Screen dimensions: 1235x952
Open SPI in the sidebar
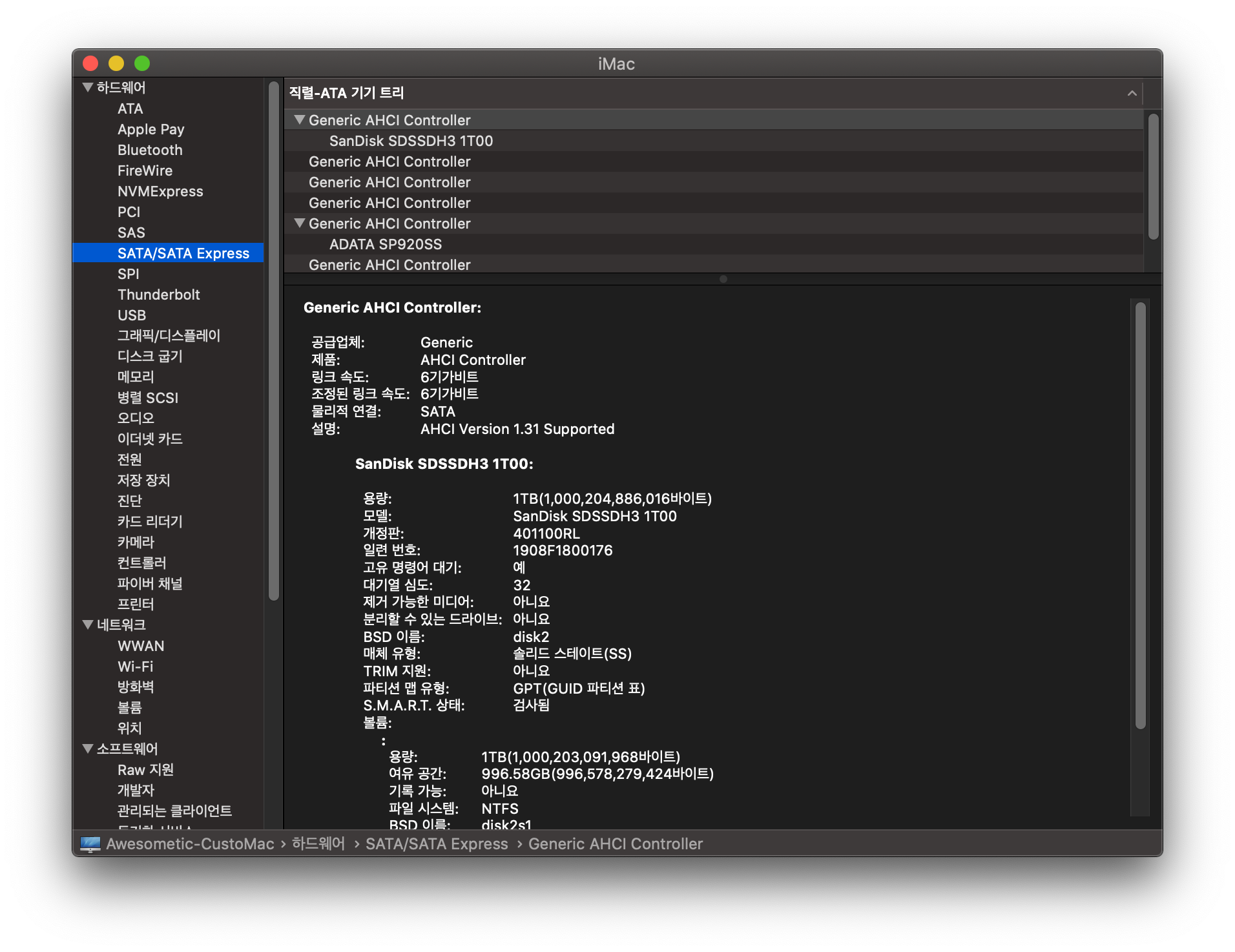pos(128,274)
